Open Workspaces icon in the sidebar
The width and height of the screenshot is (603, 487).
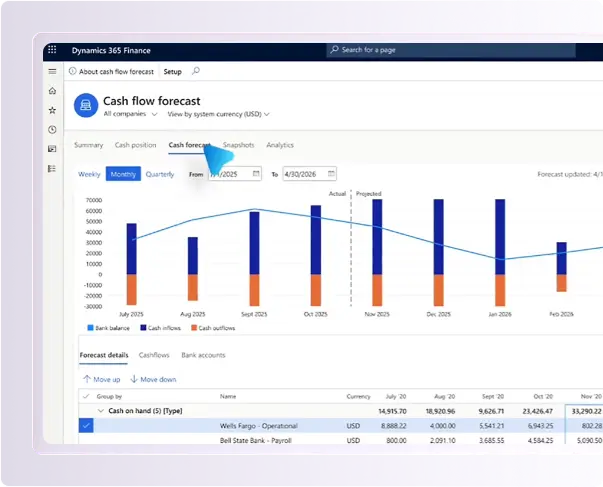tap(52, 149)
